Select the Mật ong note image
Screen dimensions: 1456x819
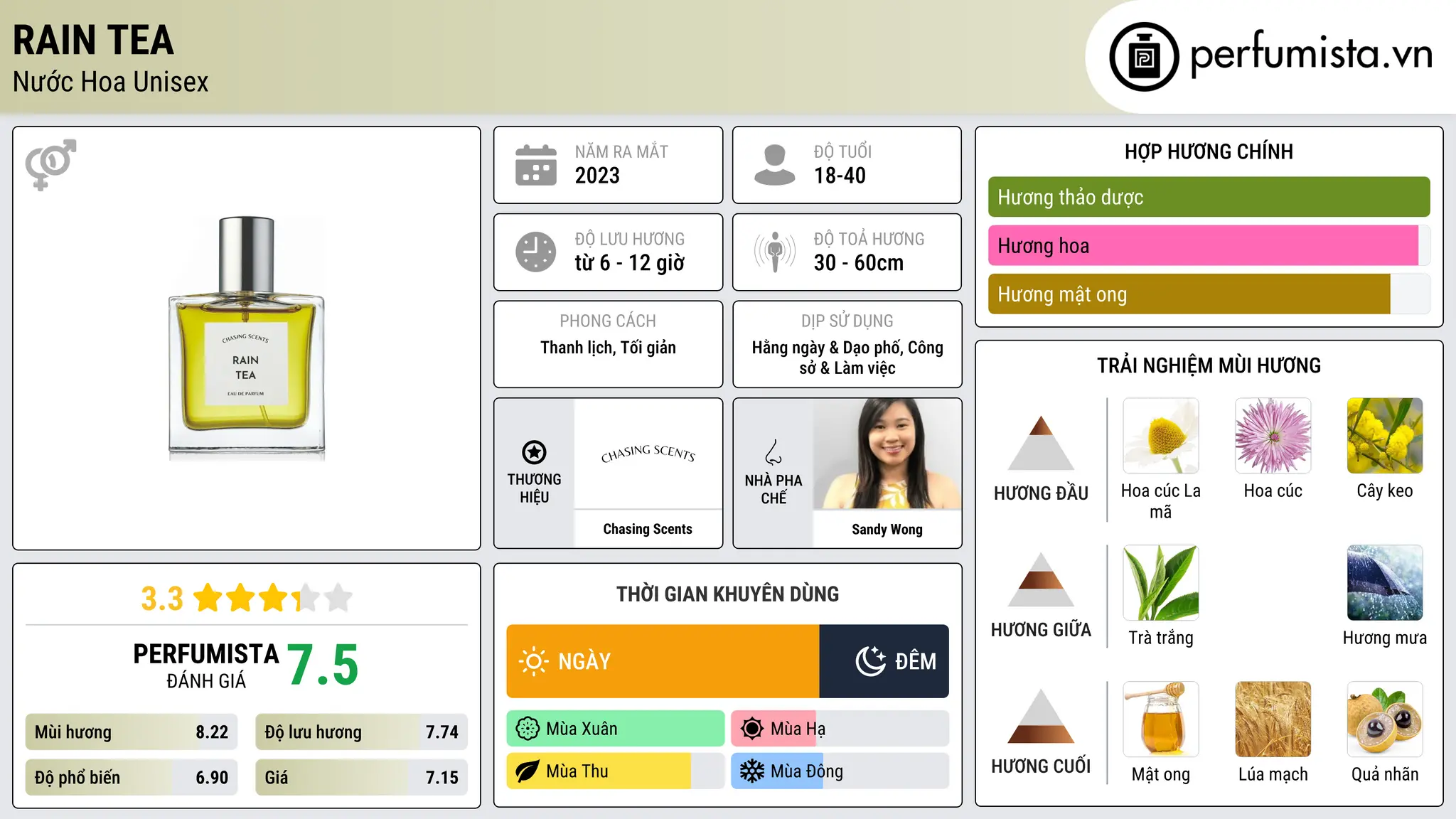coord(1161,719)
